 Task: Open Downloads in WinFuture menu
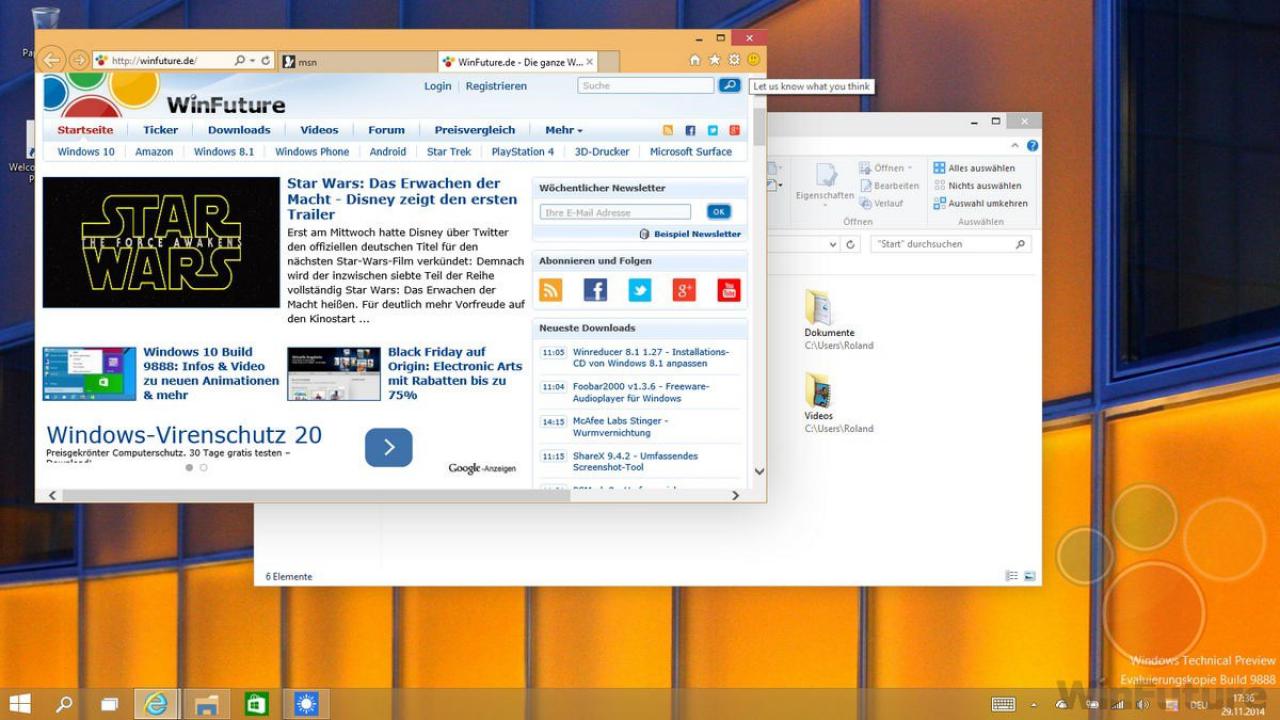pyautogui.click(x=239, y=130)
